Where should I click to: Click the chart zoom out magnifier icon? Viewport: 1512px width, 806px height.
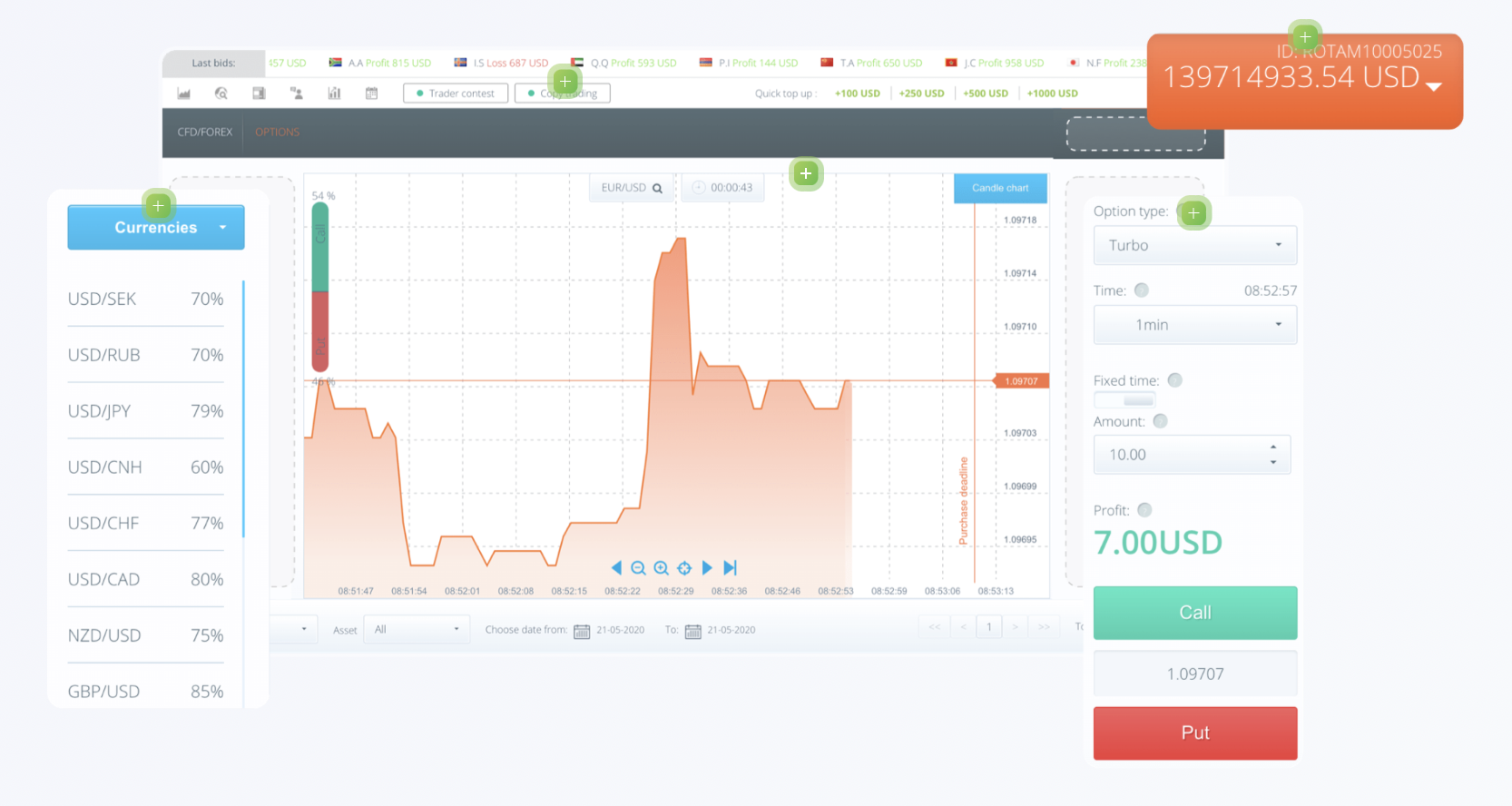(x=638, y=568)
